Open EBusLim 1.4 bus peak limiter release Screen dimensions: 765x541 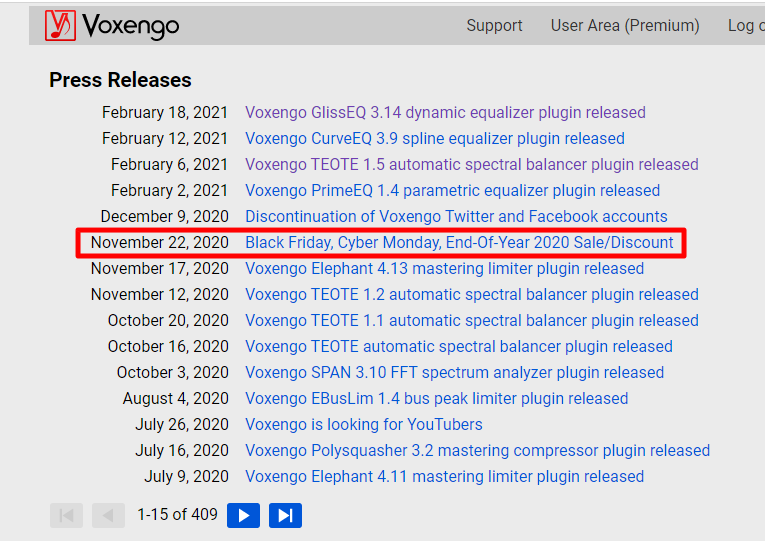(436, 399)
